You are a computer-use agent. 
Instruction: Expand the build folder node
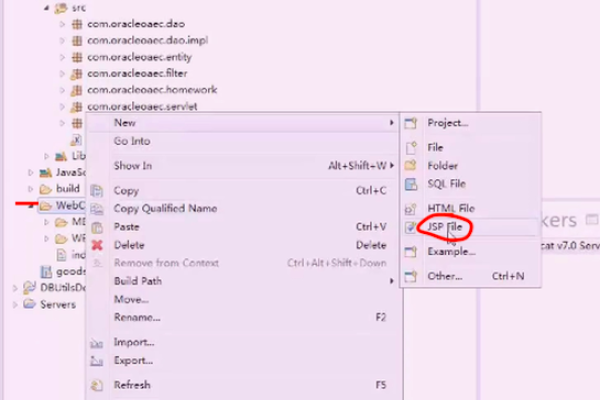[31, 188]
